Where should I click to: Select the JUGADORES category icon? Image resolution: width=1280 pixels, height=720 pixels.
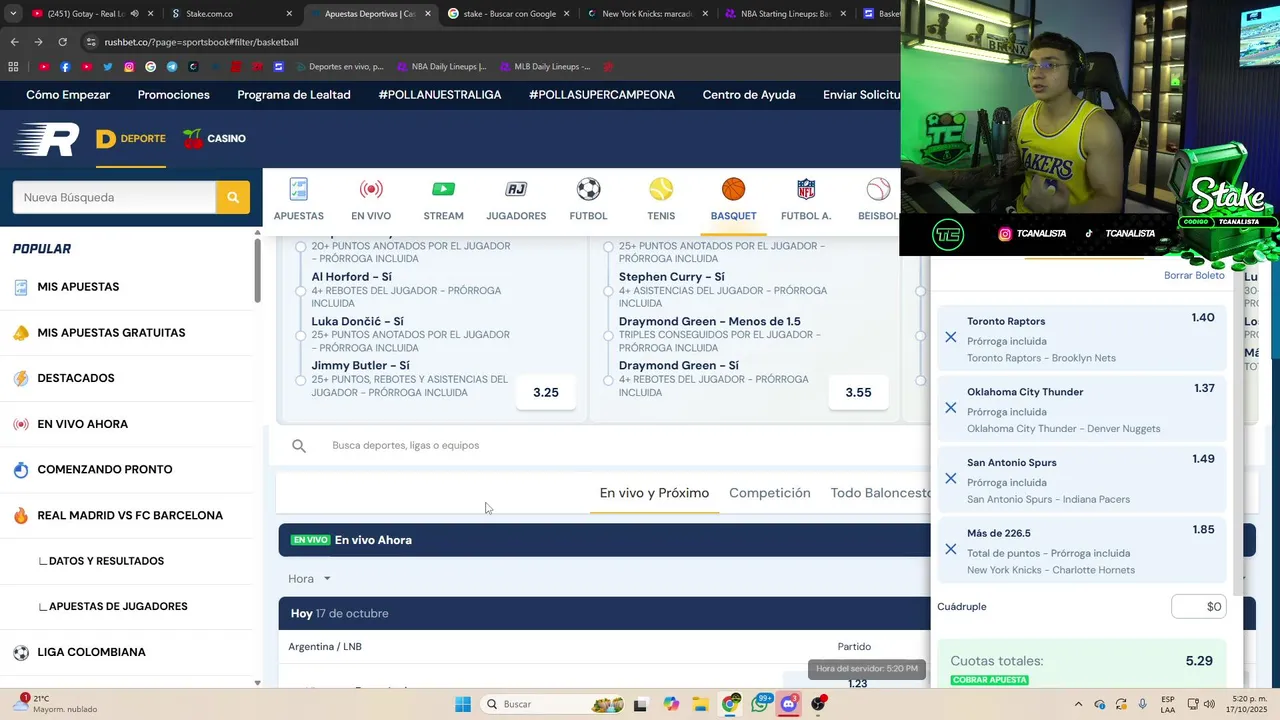tap(516, 190)
